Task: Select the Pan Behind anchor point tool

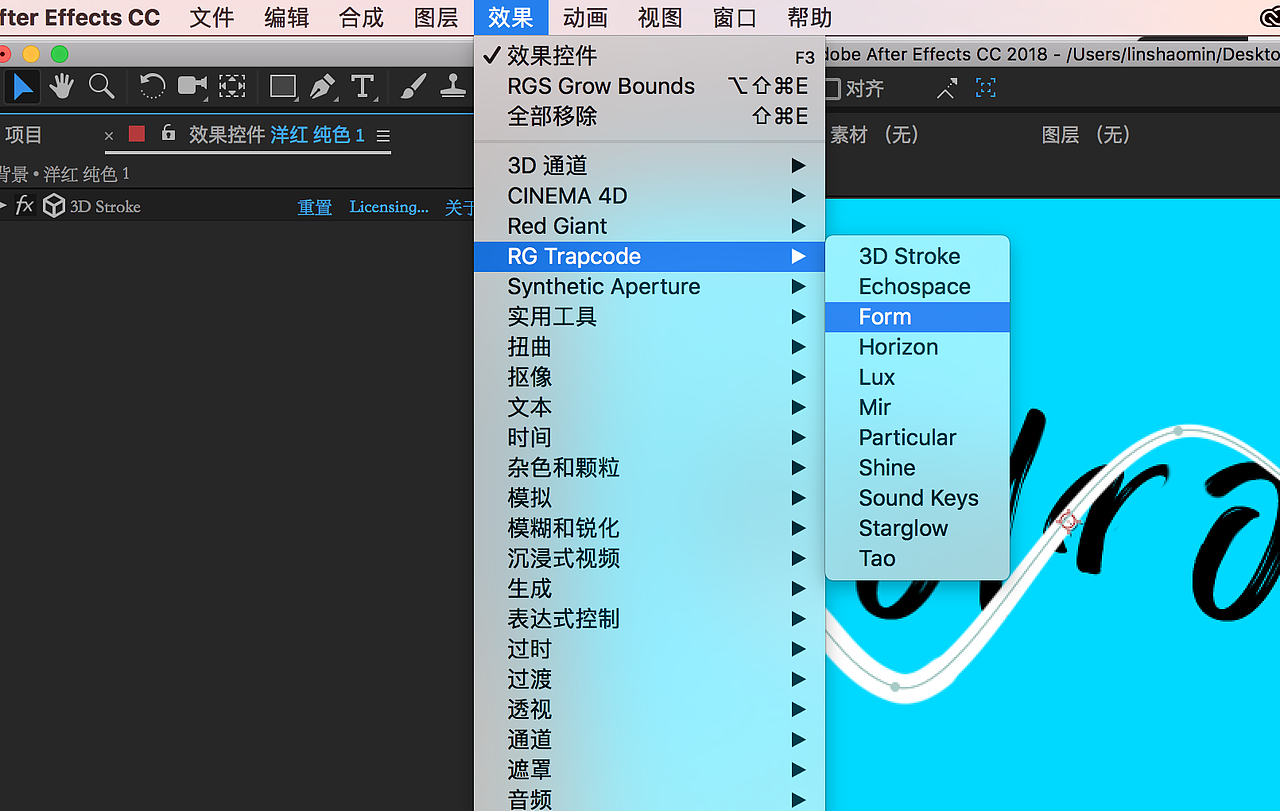Action: click(x=233, y=87)
